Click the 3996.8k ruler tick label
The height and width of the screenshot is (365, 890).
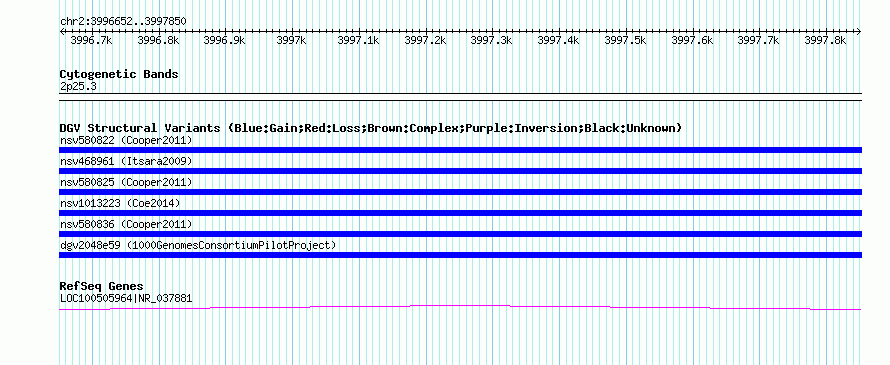[x=158, y=40]
